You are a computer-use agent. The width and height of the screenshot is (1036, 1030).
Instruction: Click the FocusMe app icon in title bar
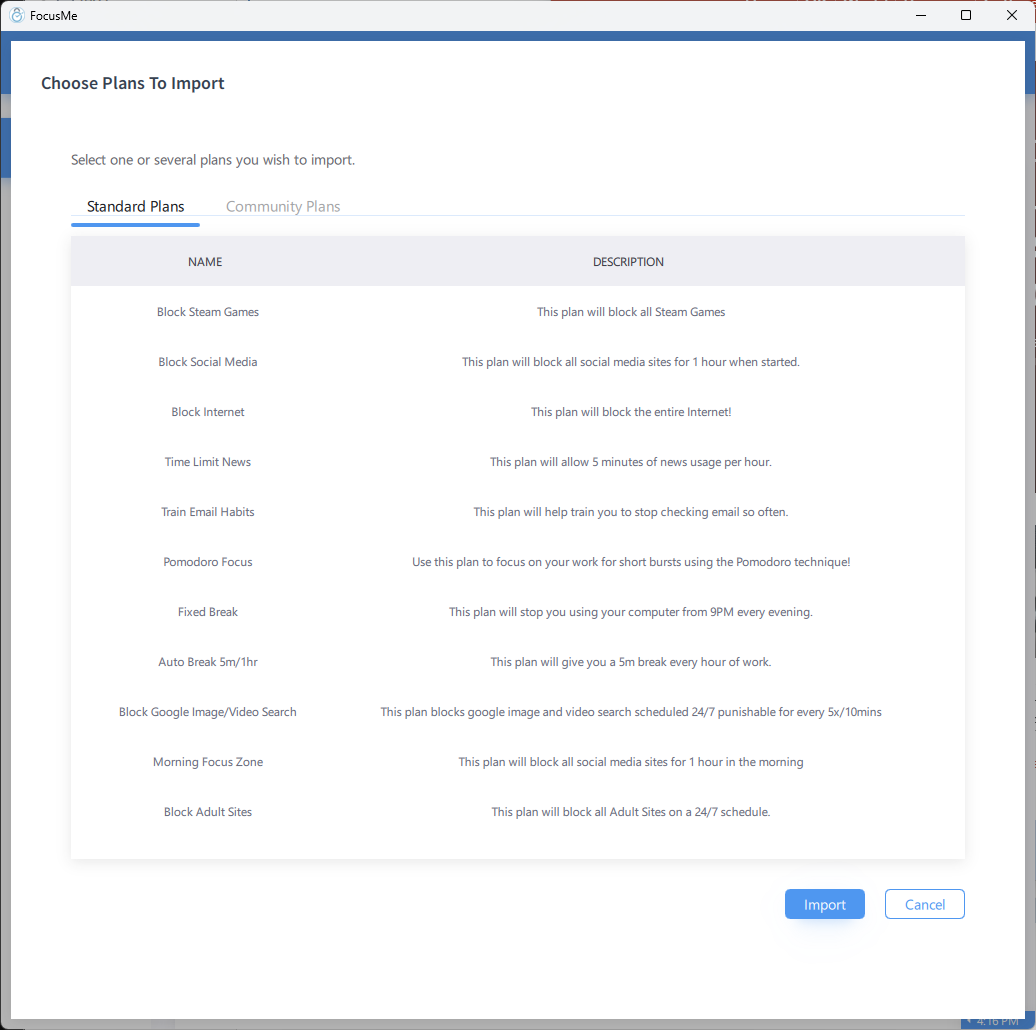coord(17,15)
